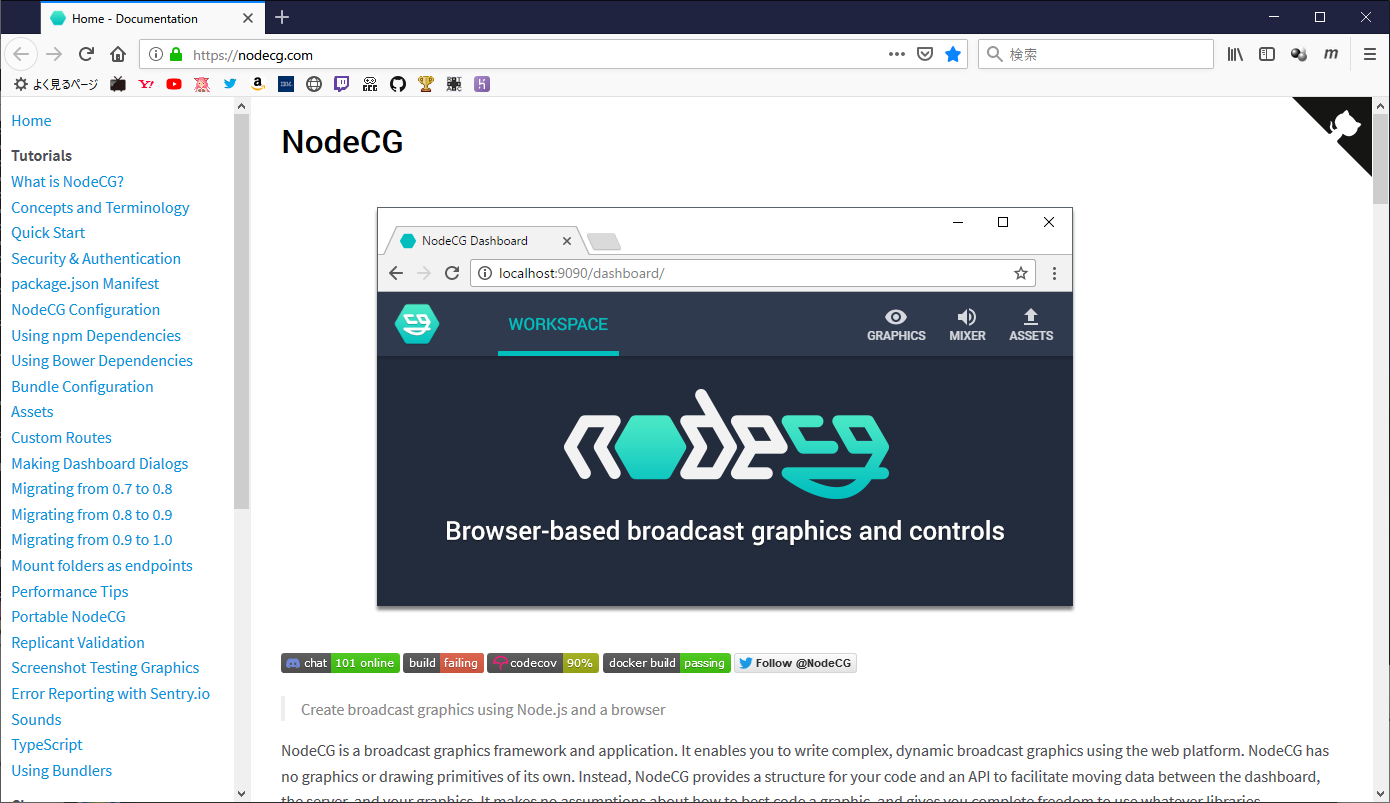Open Error Reporting with Sentry.io
Viewport: 1390px width, 803px height.
coord(111,694)
